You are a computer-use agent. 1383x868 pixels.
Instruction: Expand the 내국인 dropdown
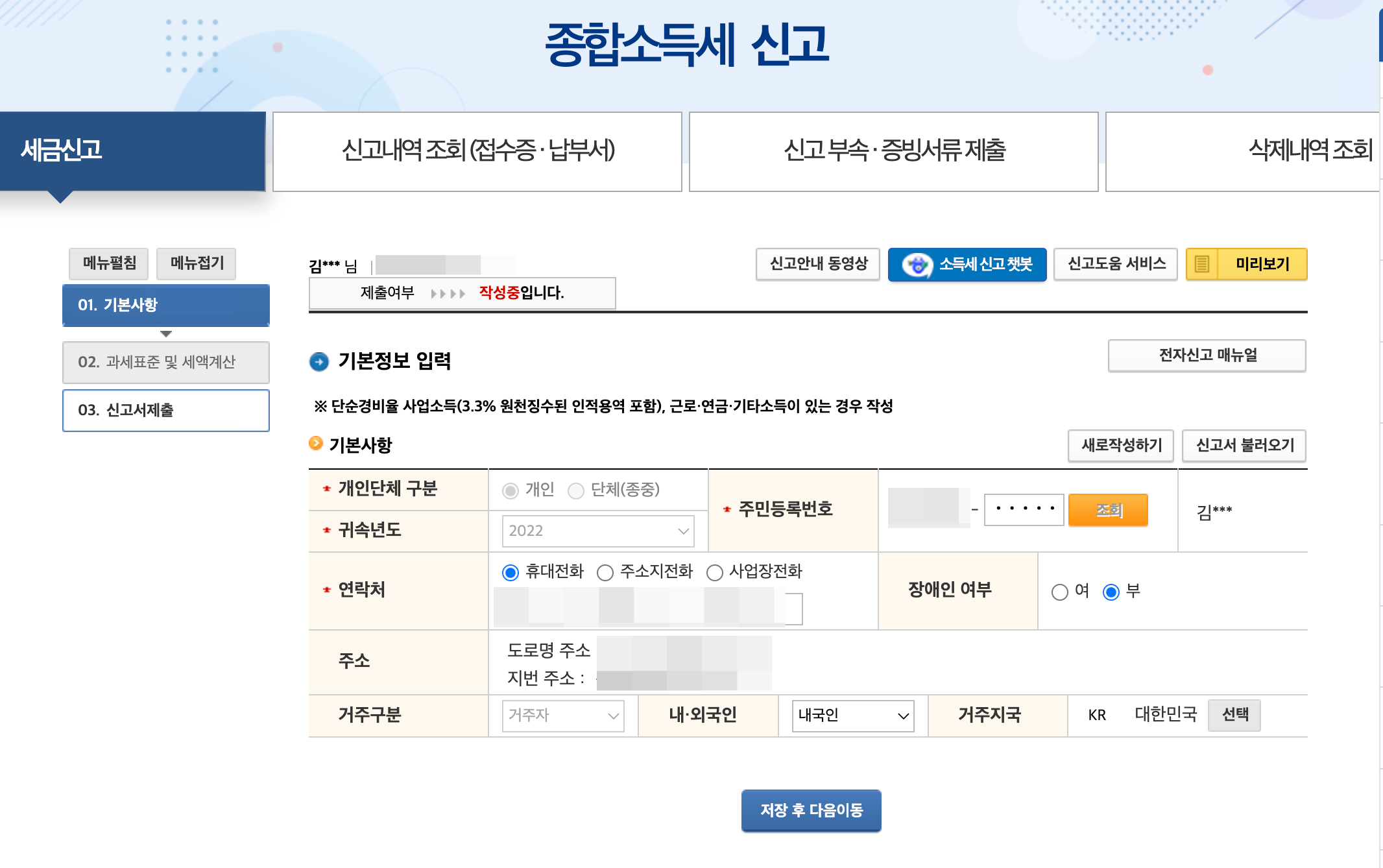852,716
